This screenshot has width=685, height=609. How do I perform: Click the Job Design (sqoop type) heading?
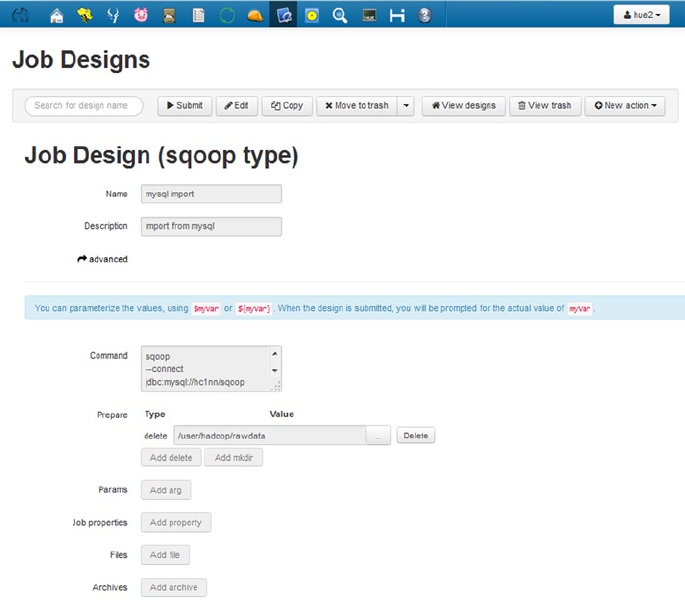(x=161, y=156)
